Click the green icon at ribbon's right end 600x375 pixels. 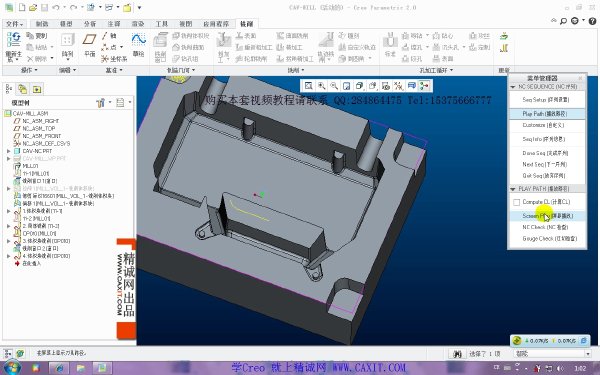[x=504, y=36]
